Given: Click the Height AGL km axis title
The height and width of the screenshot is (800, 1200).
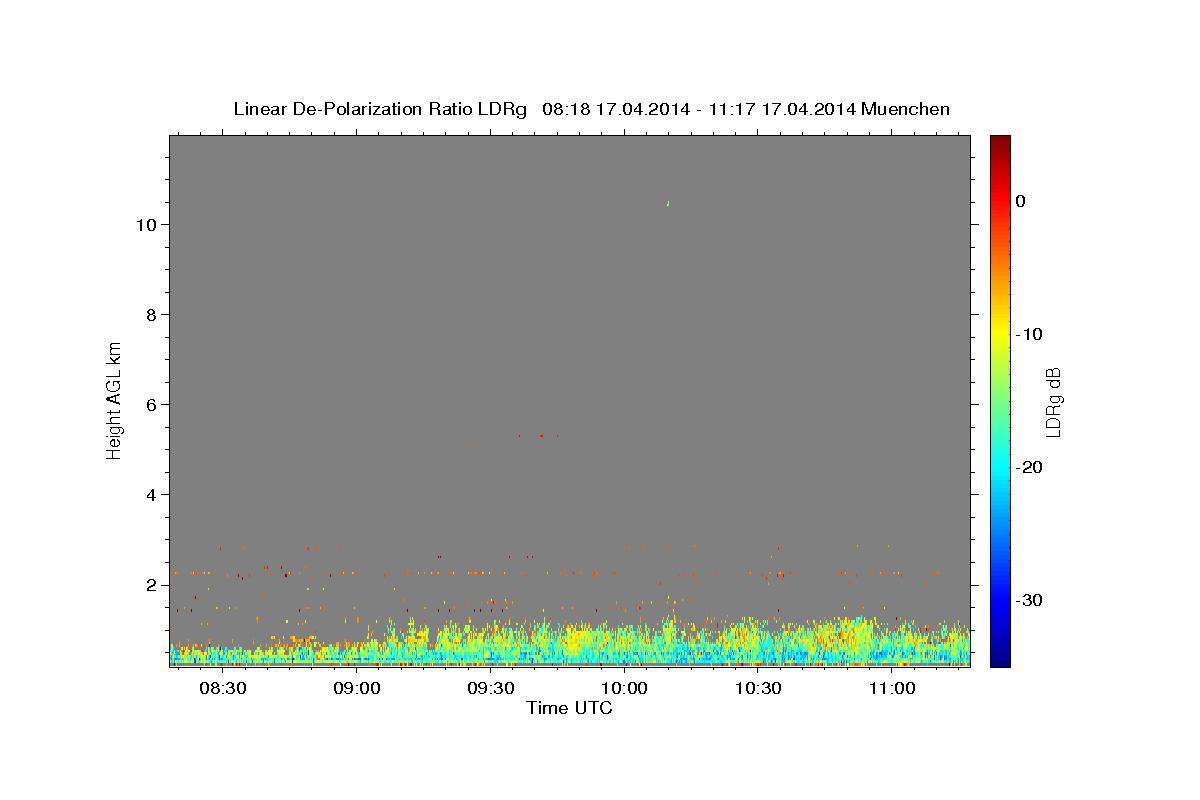Looking at the screenshot, I should pyautogui.click(x=115, y=399).
